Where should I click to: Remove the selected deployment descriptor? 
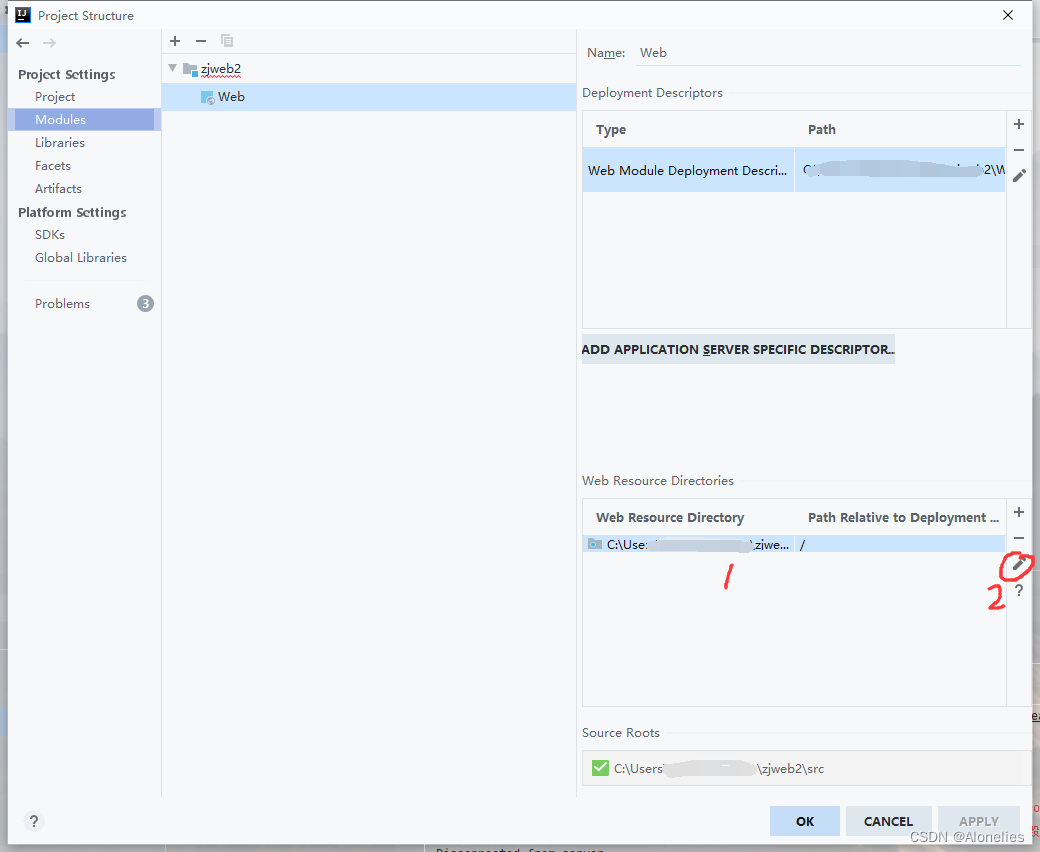pos(1019,150)
